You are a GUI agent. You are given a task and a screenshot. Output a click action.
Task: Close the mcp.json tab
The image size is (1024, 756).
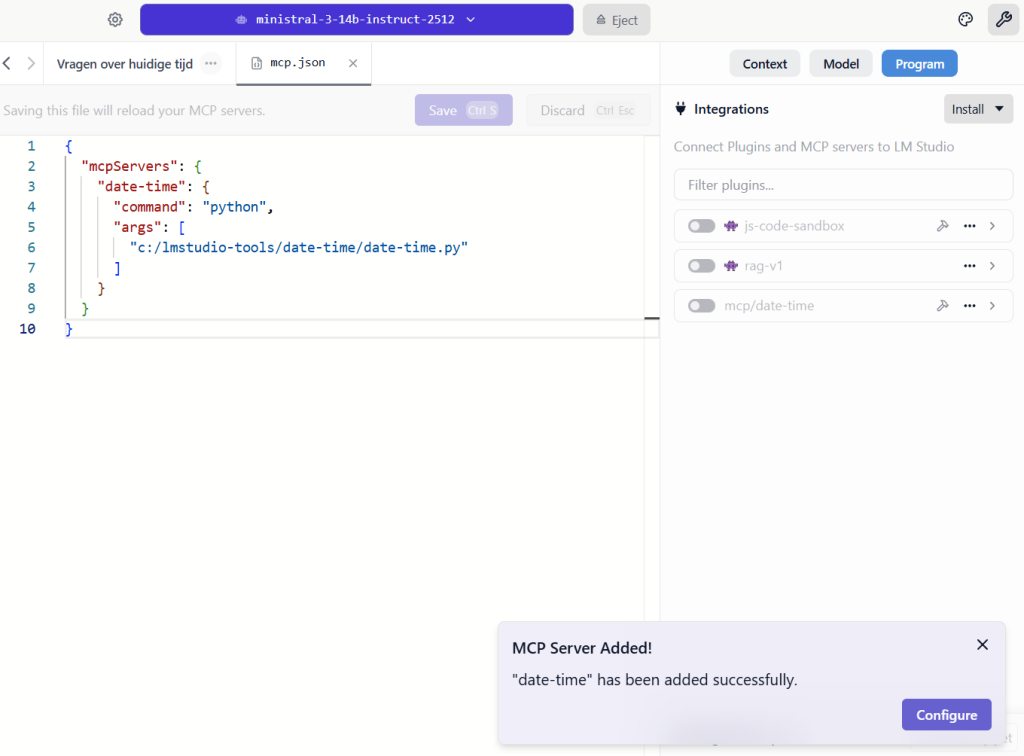[x=352, y=63]
